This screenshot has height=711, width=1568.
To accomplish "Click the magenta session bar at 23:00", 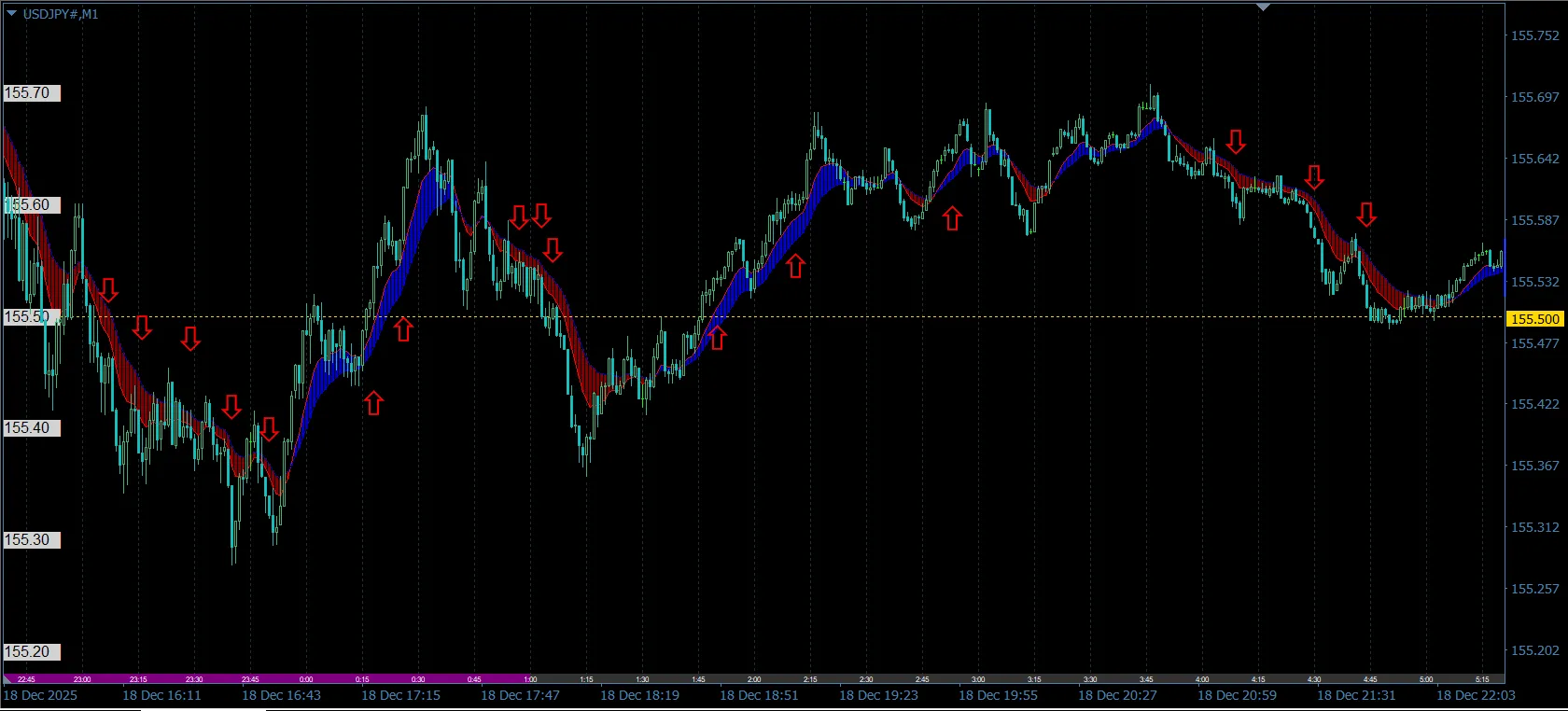I will pos(82,679).
